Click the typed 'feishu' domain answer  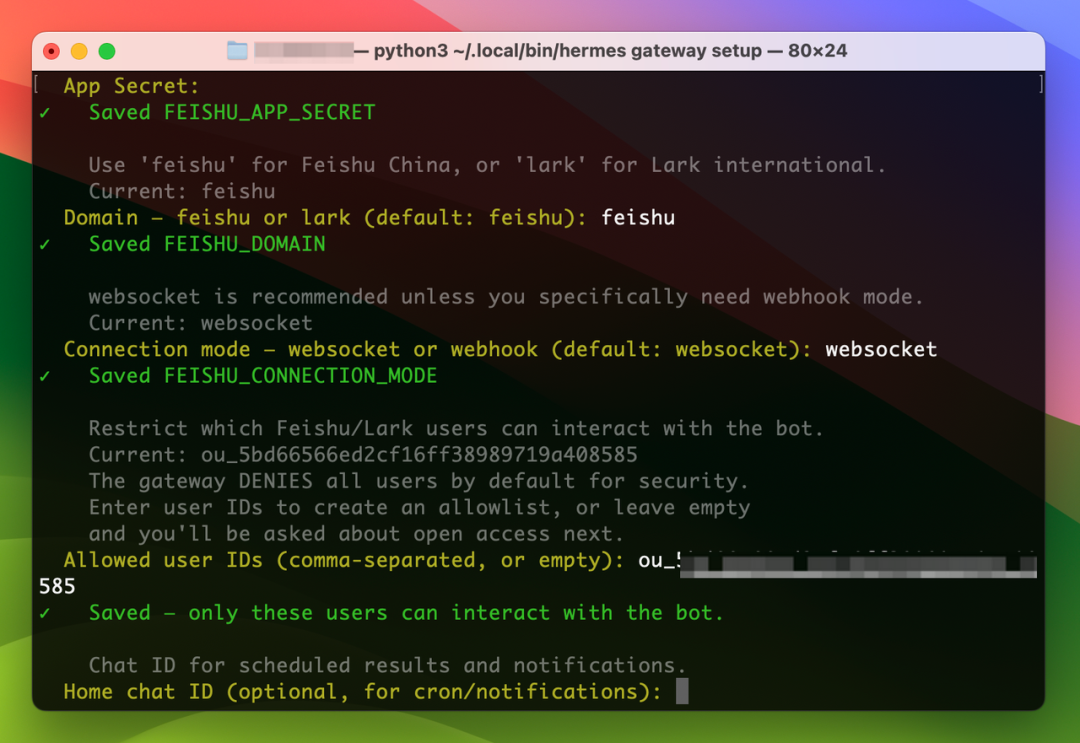pyautogui.click(x=638, y=218)
